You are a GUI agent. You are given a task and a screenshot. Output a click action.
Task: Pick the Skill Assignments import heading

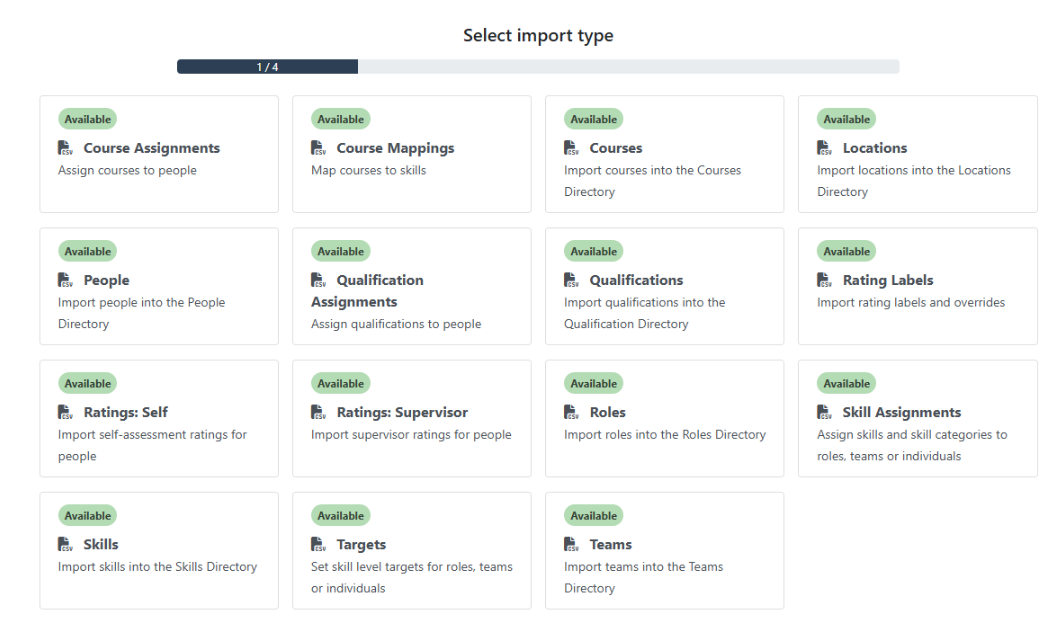[x=901, y=412]
